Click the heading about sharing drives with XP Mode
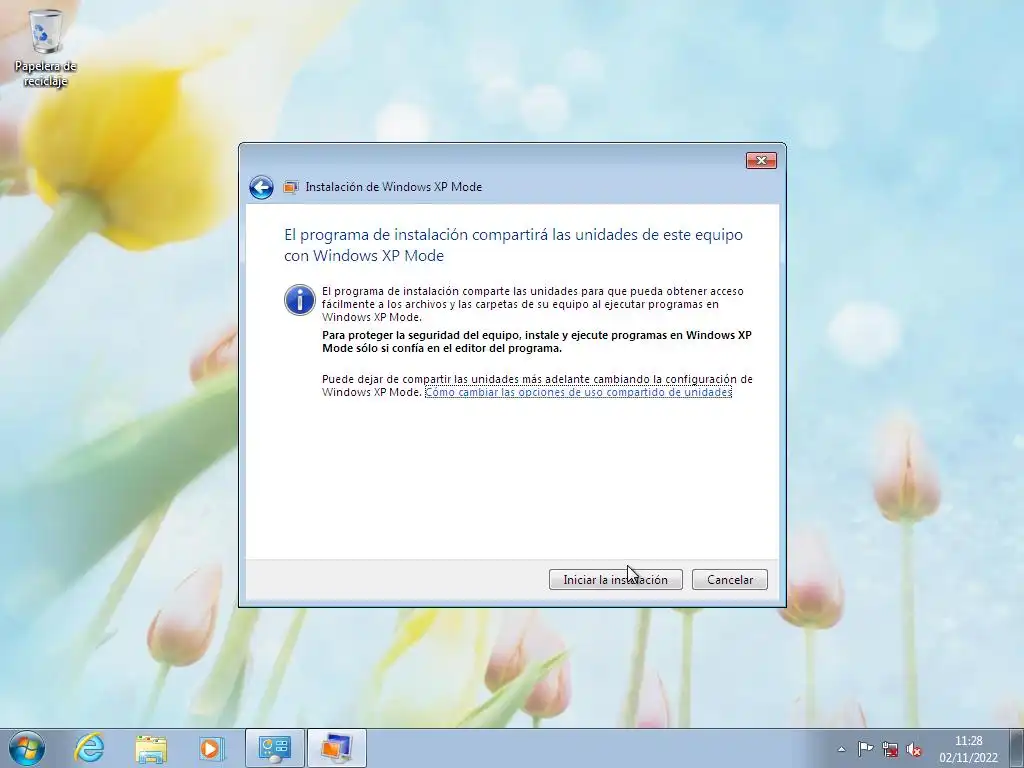The width and height of the screenshot is (1024, 768). (513, 245)
